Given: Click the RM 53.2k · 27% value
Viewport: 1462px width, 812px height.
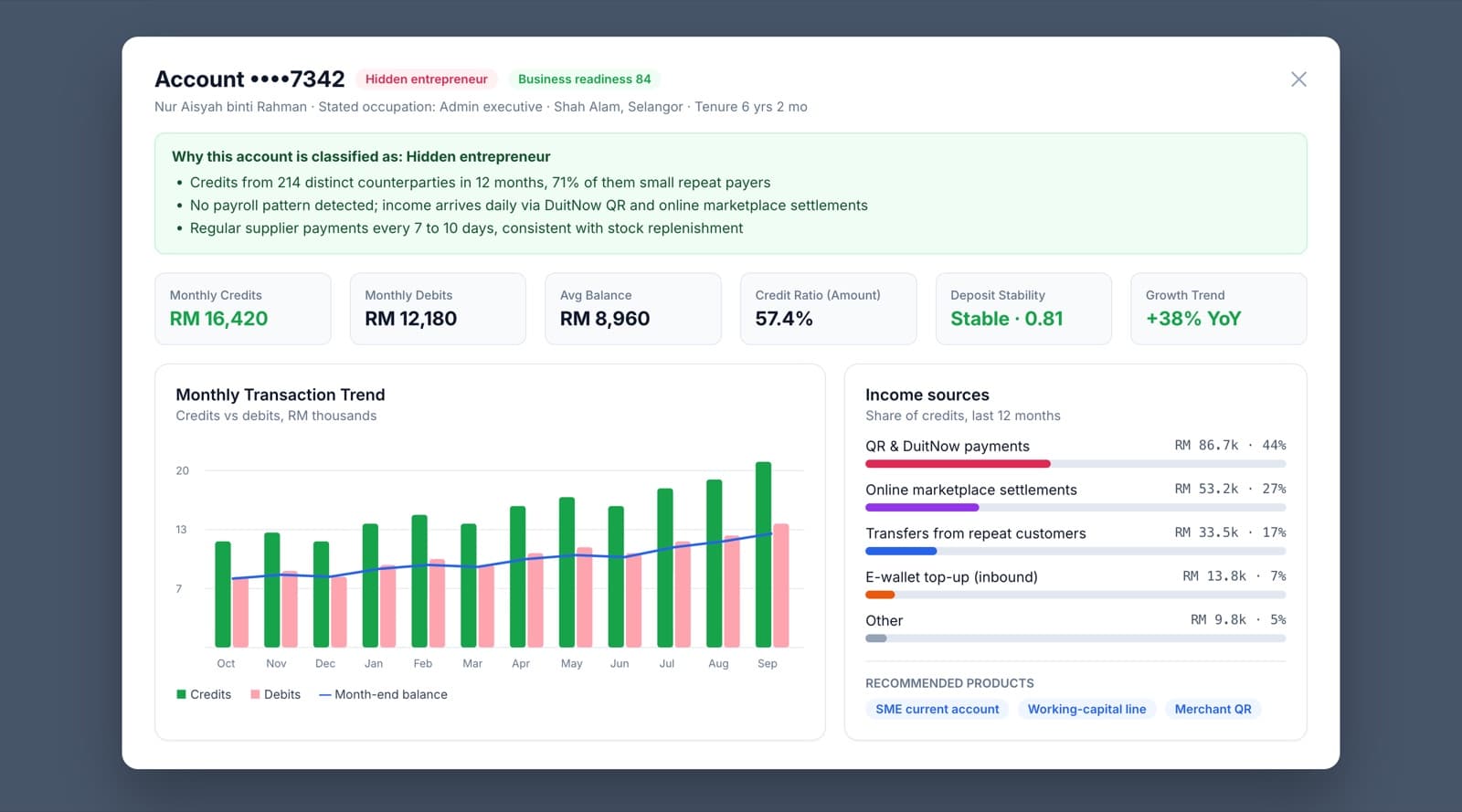Looking at the screenshot, I should coord(1230,490).
